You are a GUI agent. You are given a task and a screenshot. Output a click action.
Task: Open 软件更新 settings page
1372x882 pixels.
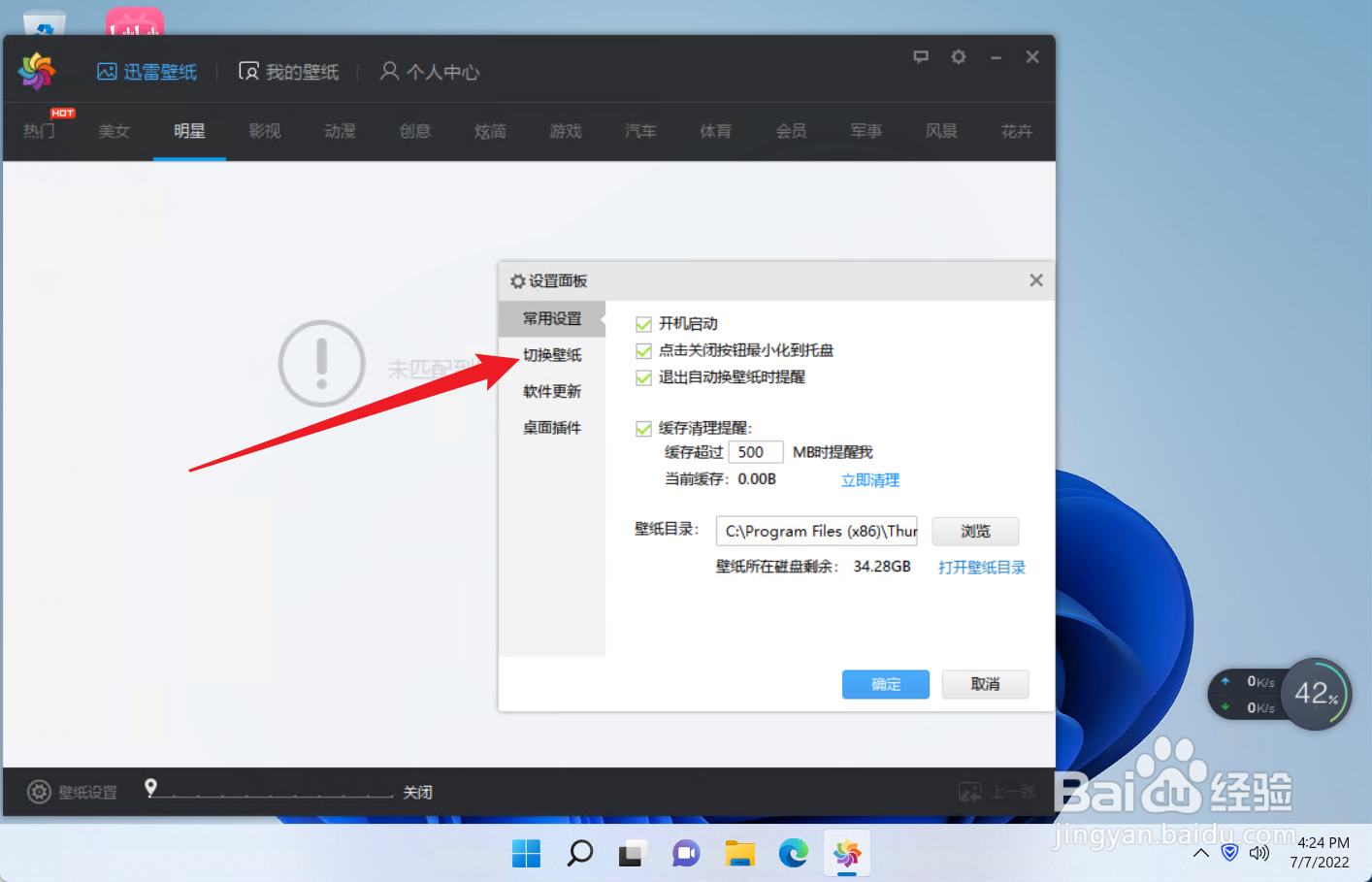[552, 391]
